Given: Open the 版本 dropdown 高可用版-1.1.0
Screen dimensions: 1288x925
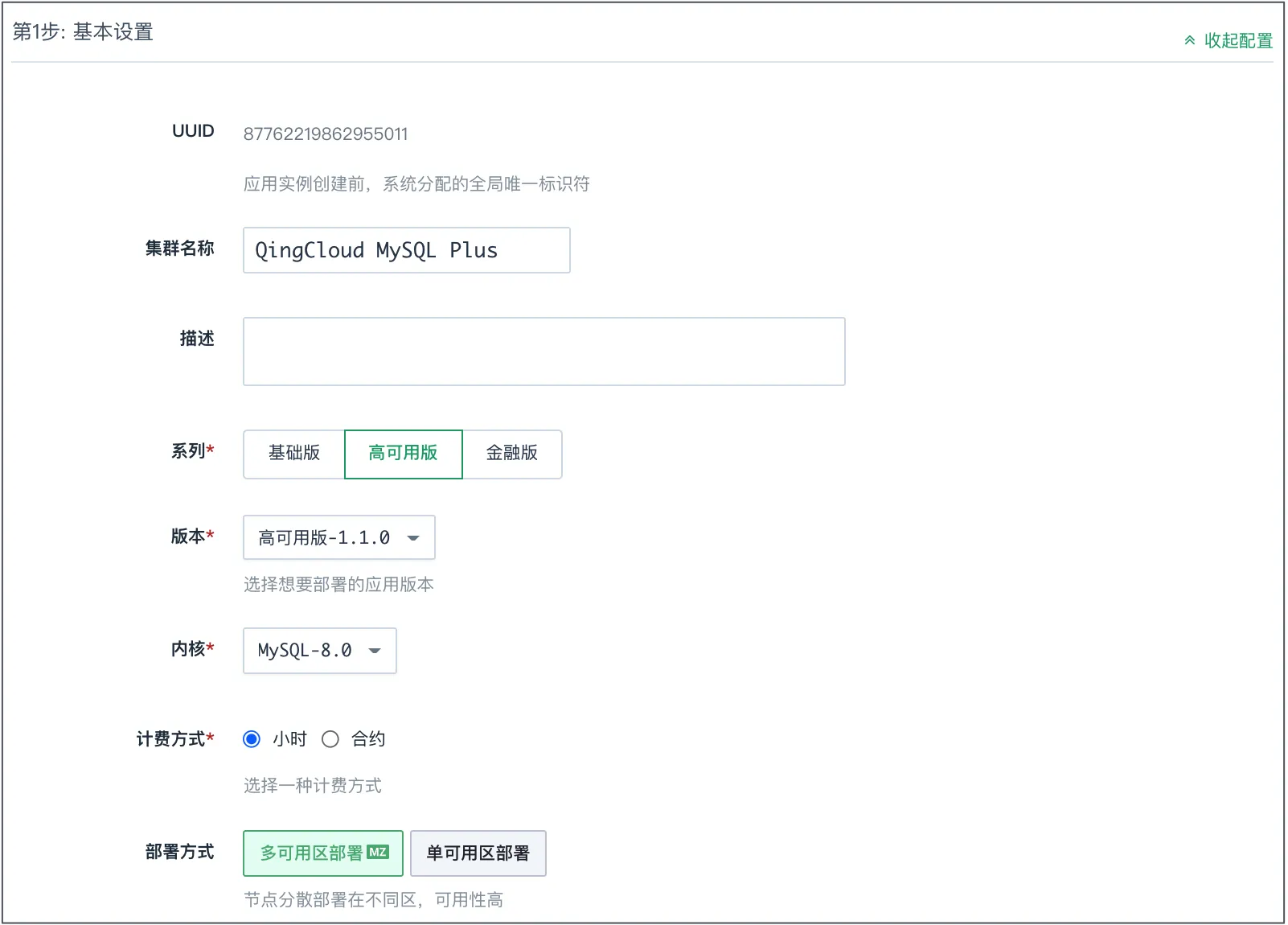Looking at the screenshot, I should pyautogui.click(x=339, y=537).
